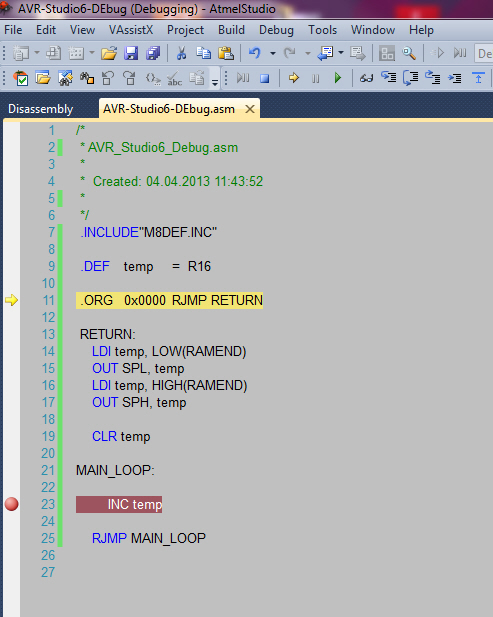Toggle the breakpoint on line 23

click(11, 504)
